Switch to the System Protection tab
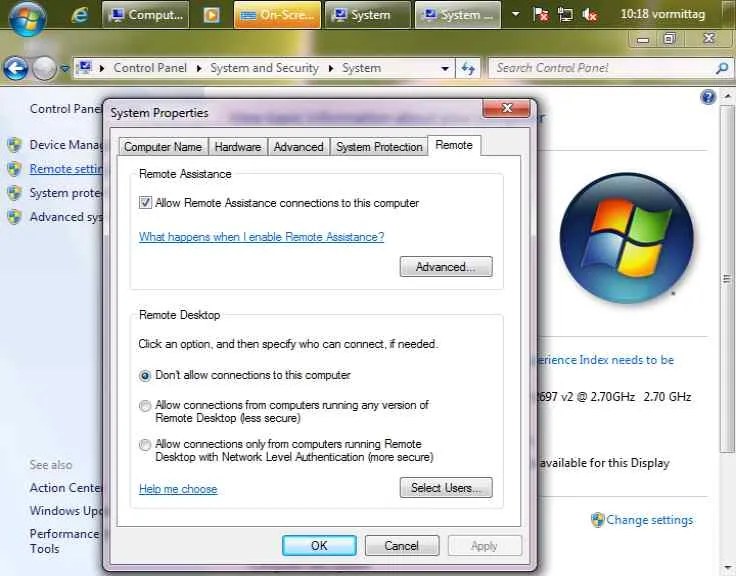This screenshot has height=576, width=736. coord(379,147)
